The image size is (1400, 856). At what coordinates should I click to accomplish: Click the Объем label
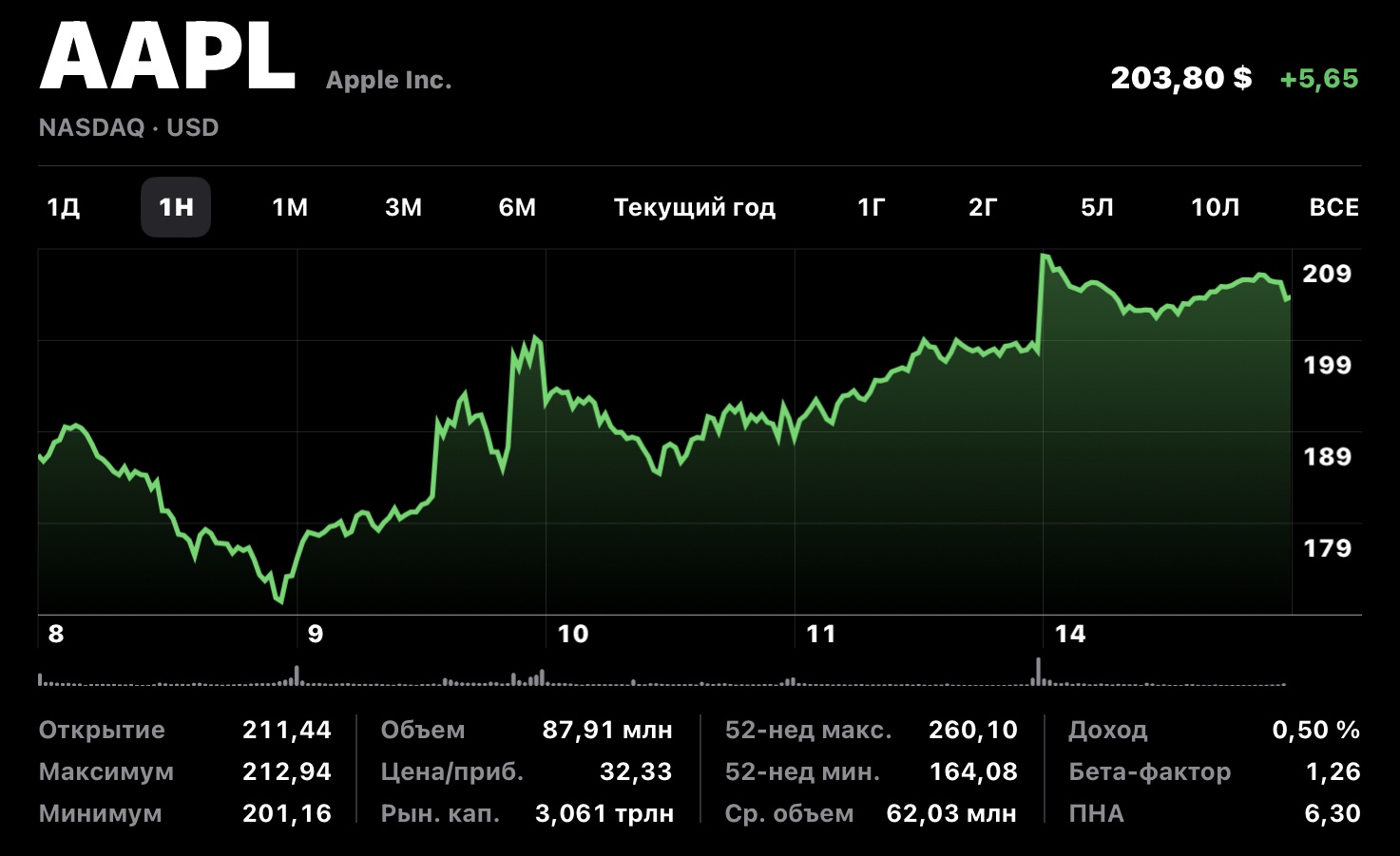pos(423,730)
